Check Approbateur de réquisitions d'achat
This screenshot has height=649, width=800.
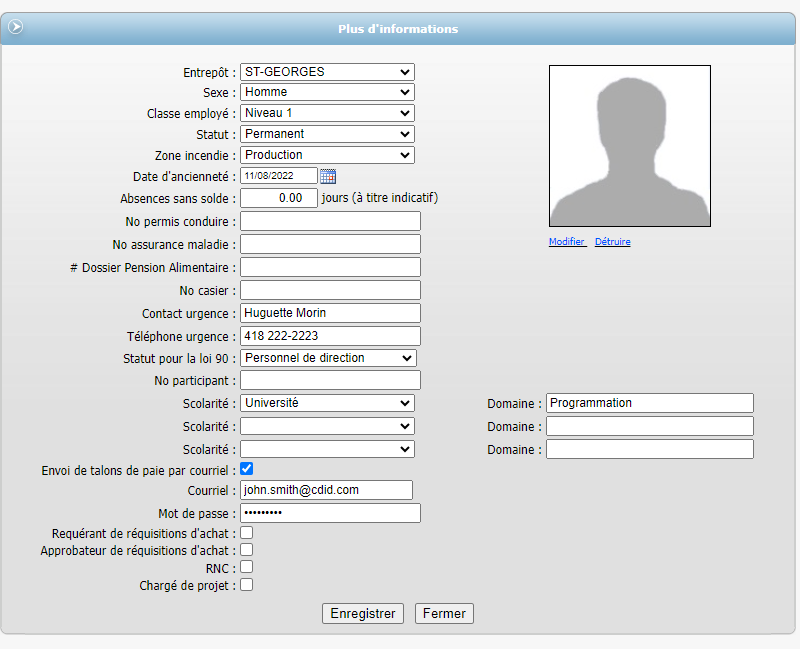point(246,550)
